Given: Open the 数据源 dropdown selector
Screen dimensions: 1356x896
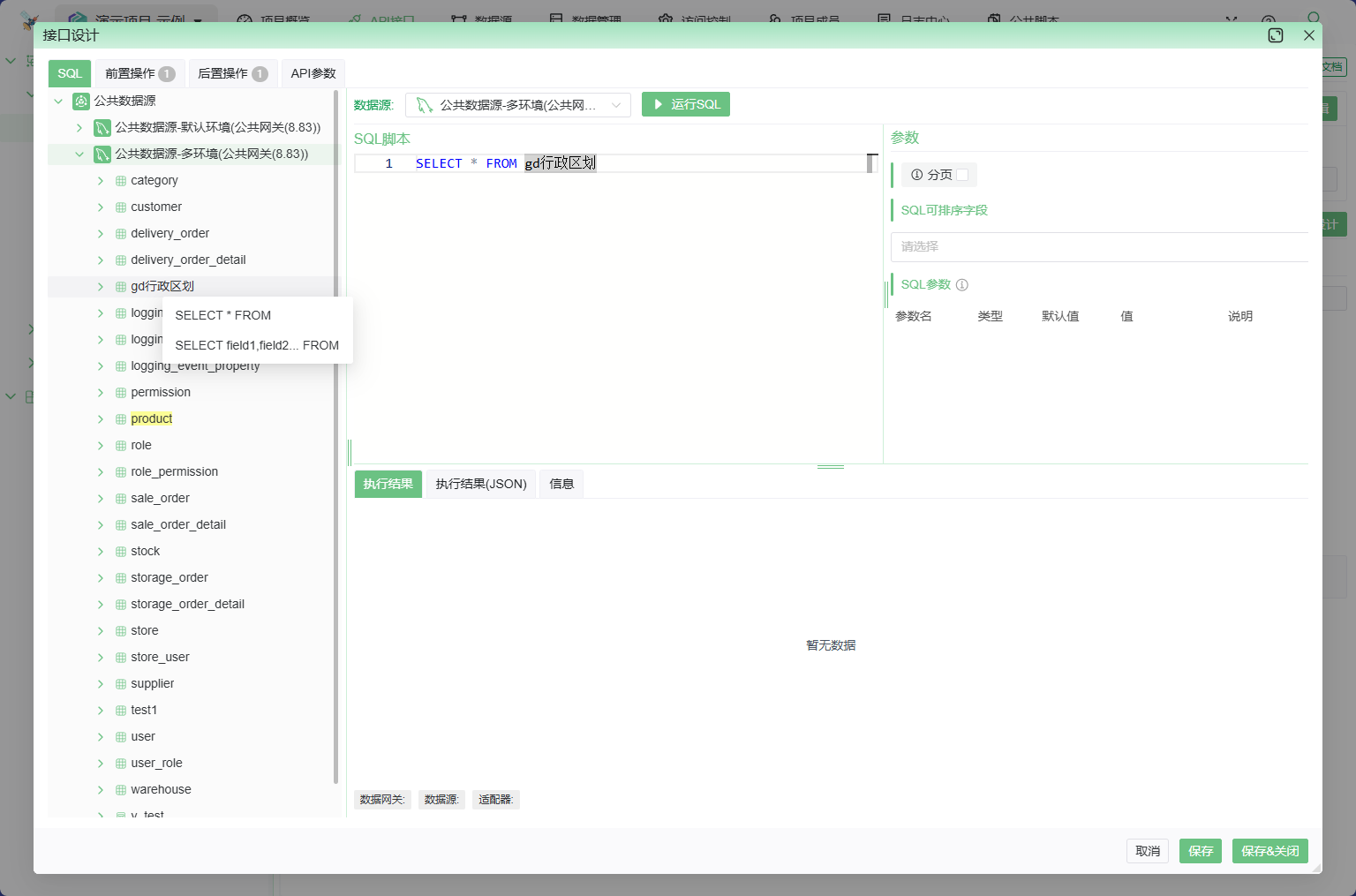Looking at the screenshot, I should coord(517,105).
